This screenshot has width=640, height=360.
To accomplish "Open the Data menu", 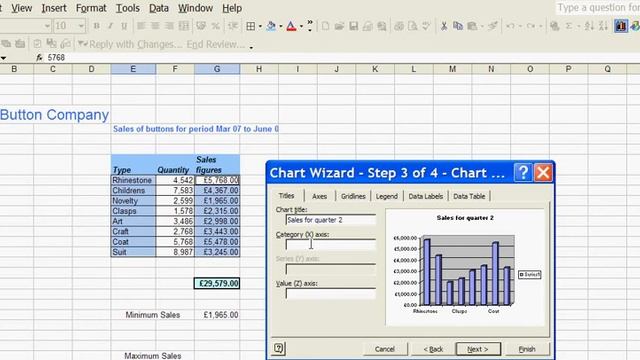I will coord(159,8).
